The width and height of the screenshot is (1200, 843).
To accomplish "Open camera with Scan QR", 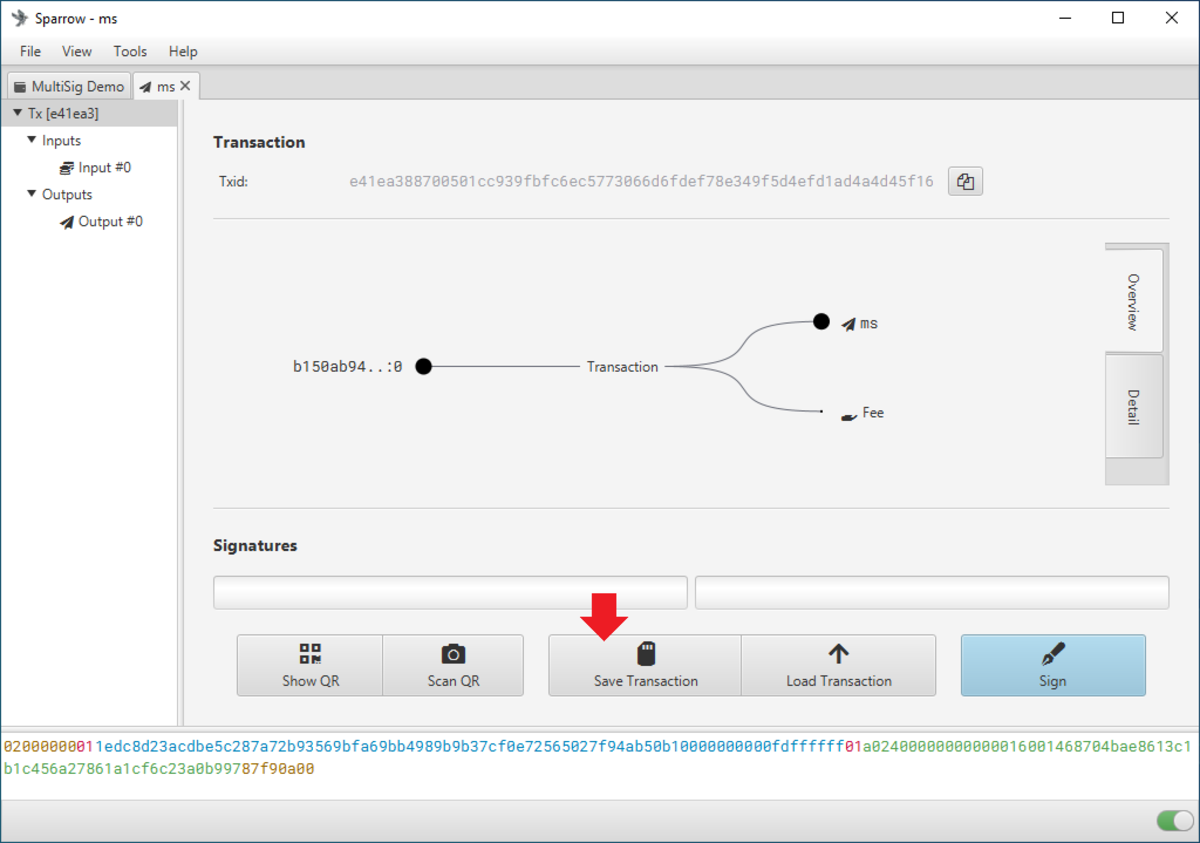I will pos(453,665).
